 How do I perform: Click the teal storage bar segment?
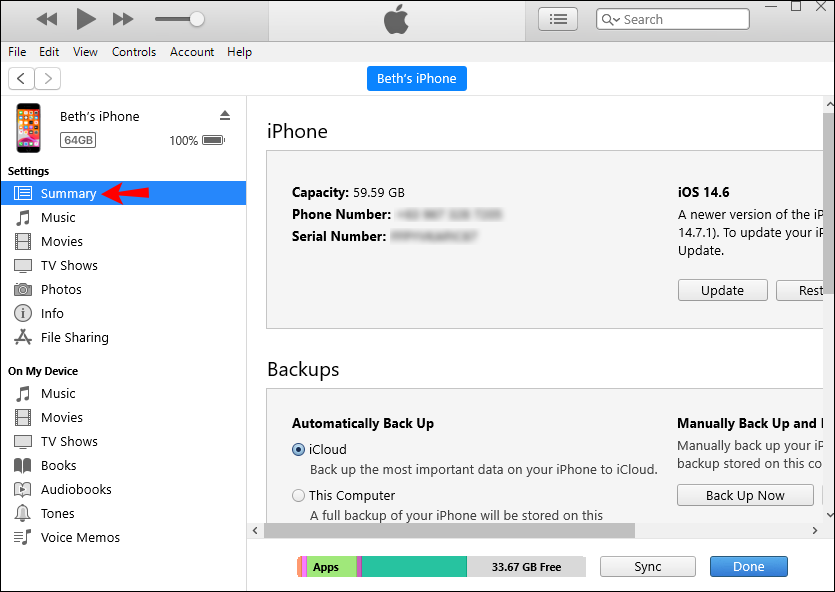click(414, 566)
